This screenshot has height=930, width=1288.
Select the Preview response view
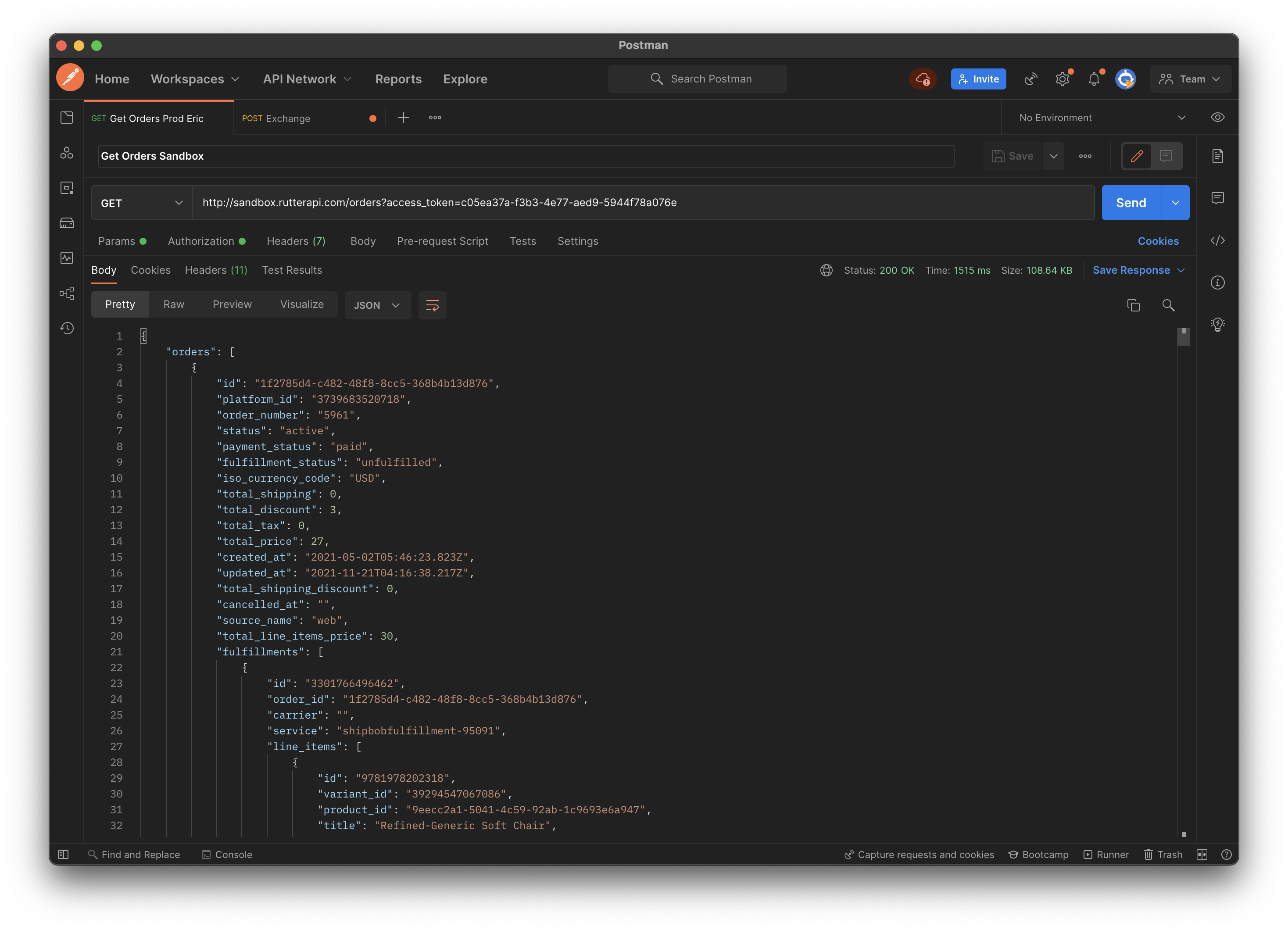[232, 305]
